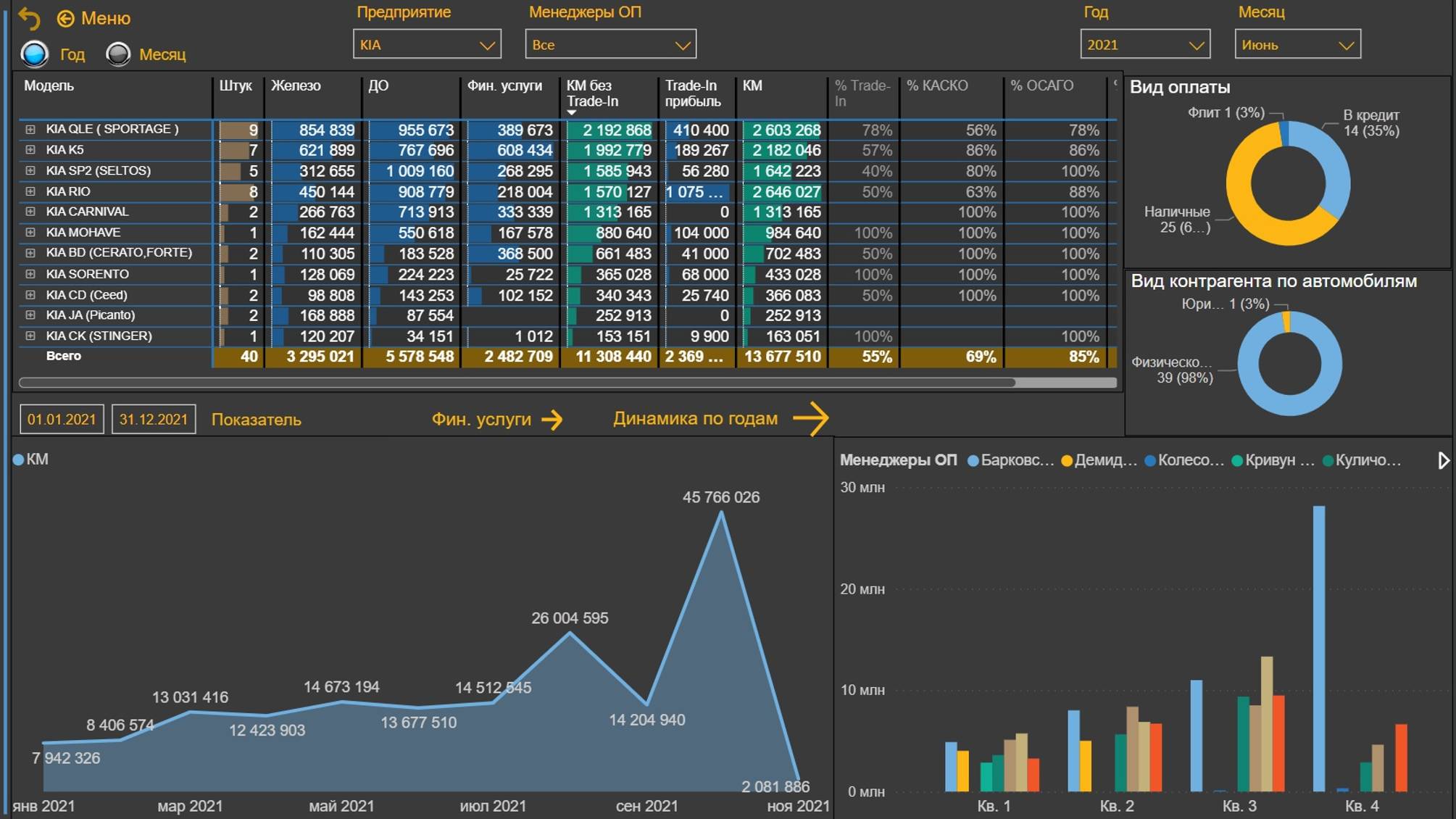Click the Барковс… legend marker
The width and height of the screenshot is (1456, 819).
click(x=973, y=461)
